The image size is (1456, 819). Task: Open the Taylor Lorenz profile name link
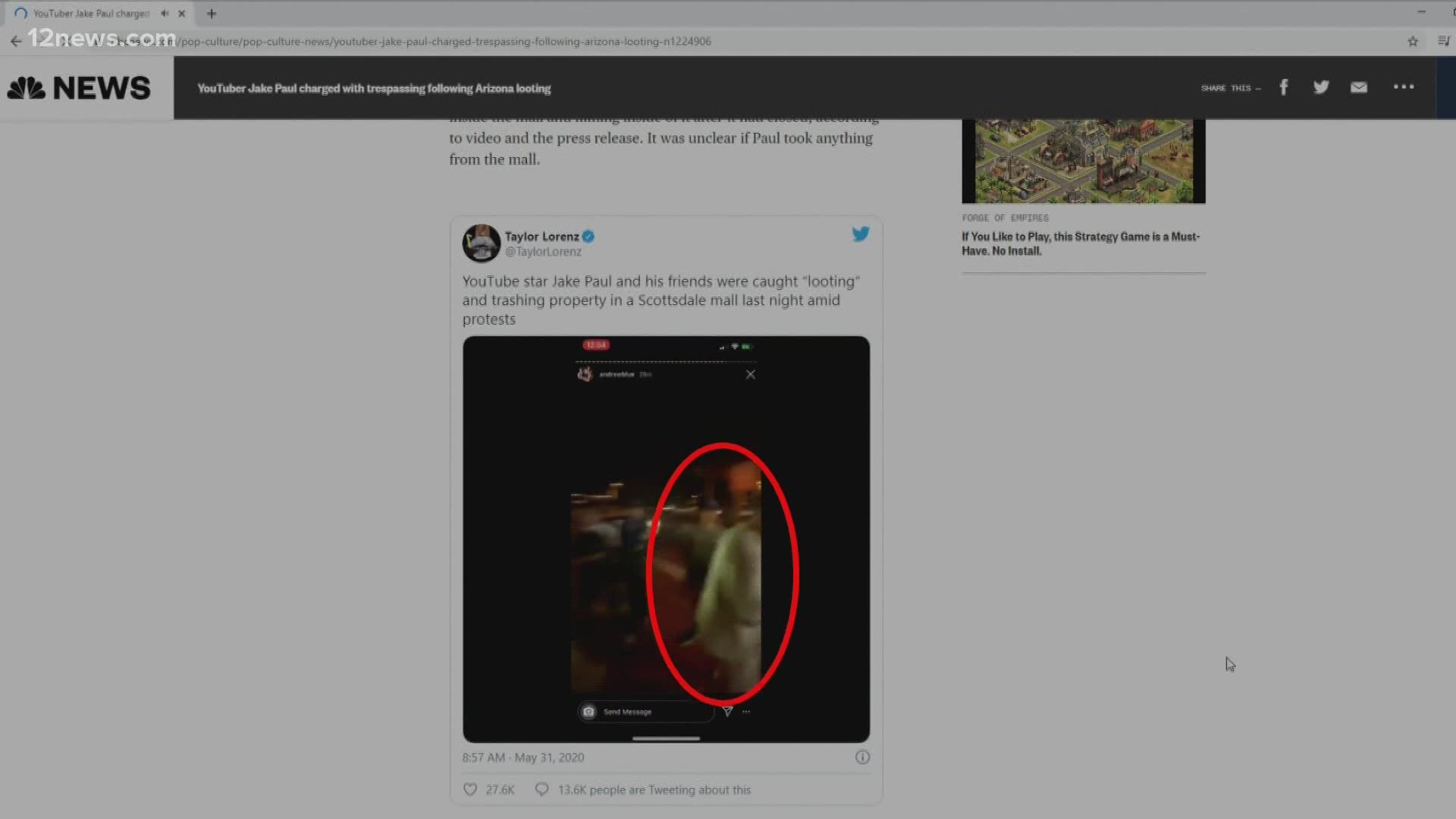(x=541, y=237)
